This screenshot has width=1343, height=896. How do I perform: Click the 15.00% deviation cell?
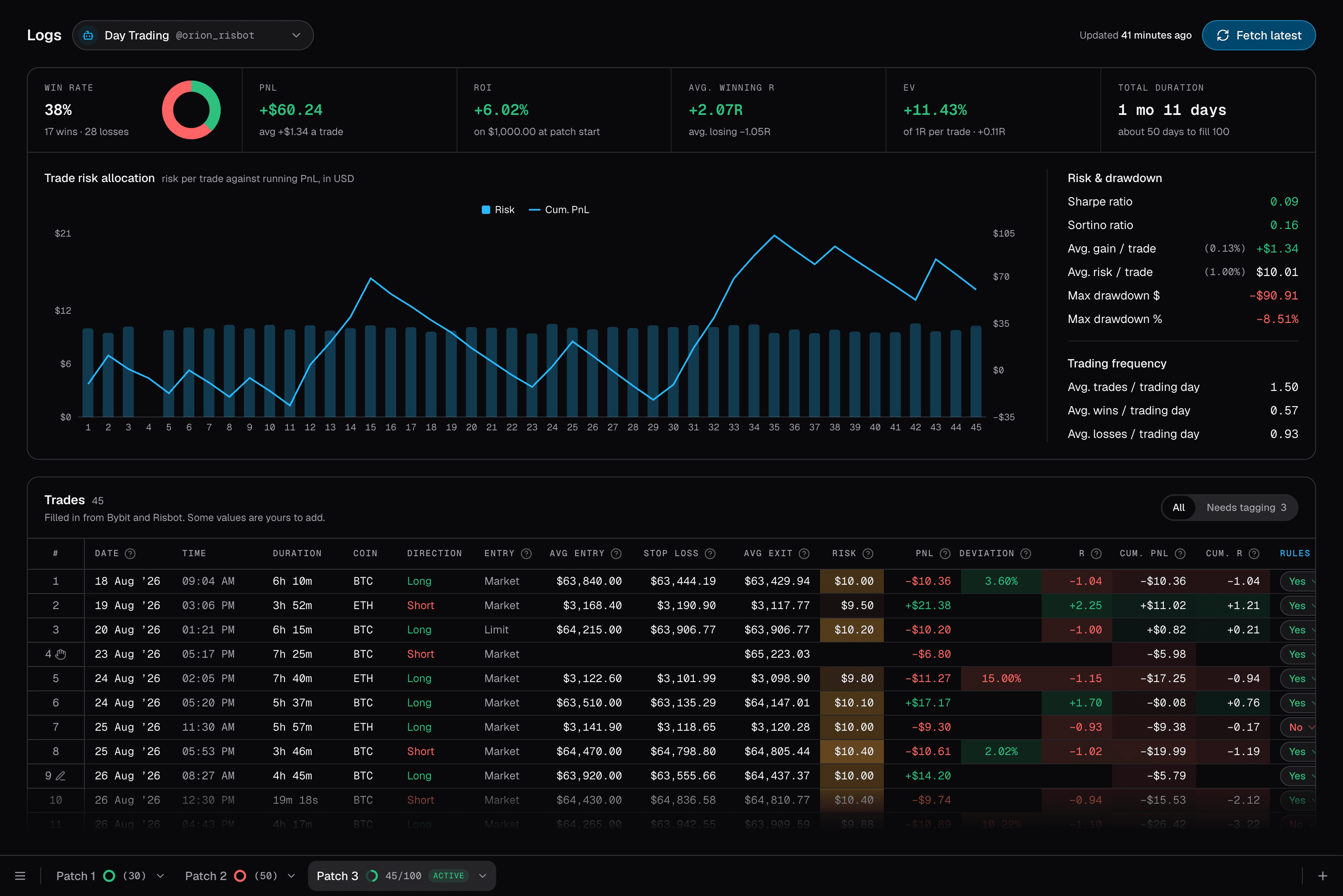[x=1001, y=679]
